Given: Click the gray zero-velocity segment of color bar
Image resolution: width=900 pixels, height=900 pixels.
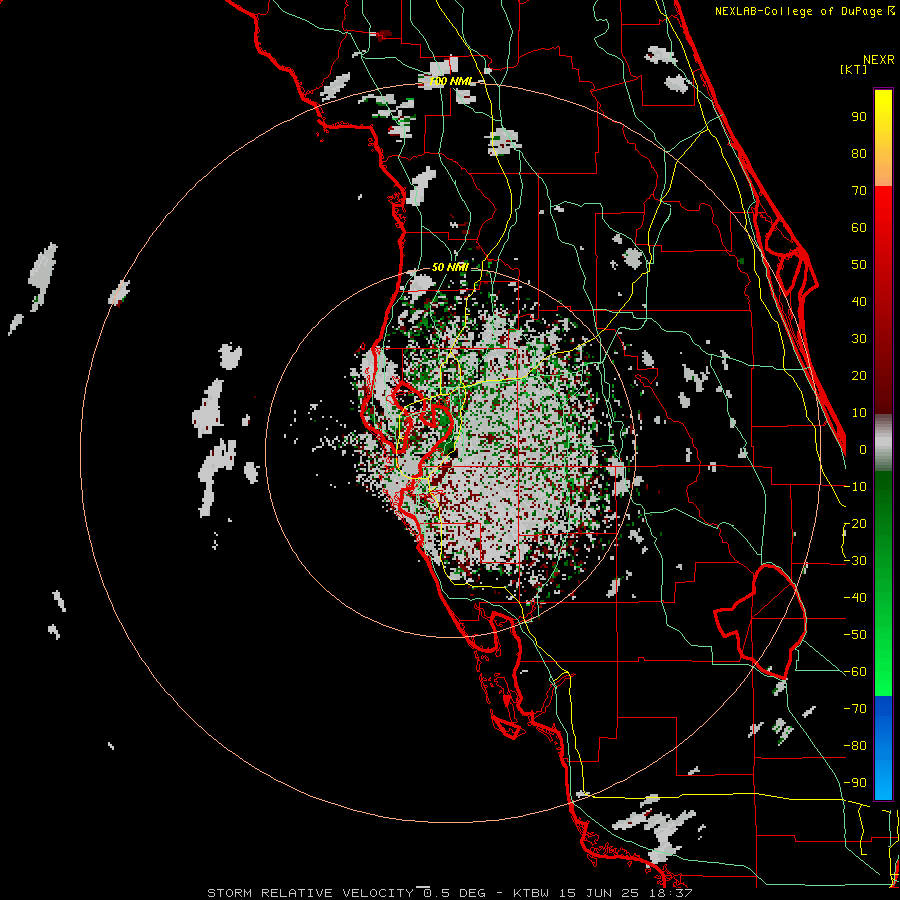Looking at the screenshot, I should click(883, 445).
